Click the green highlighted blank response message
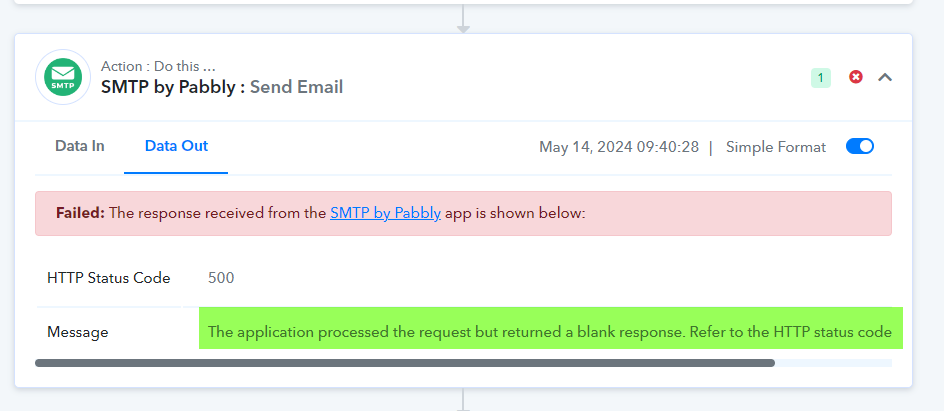The image size is (944, 411). tap(551, 328)
